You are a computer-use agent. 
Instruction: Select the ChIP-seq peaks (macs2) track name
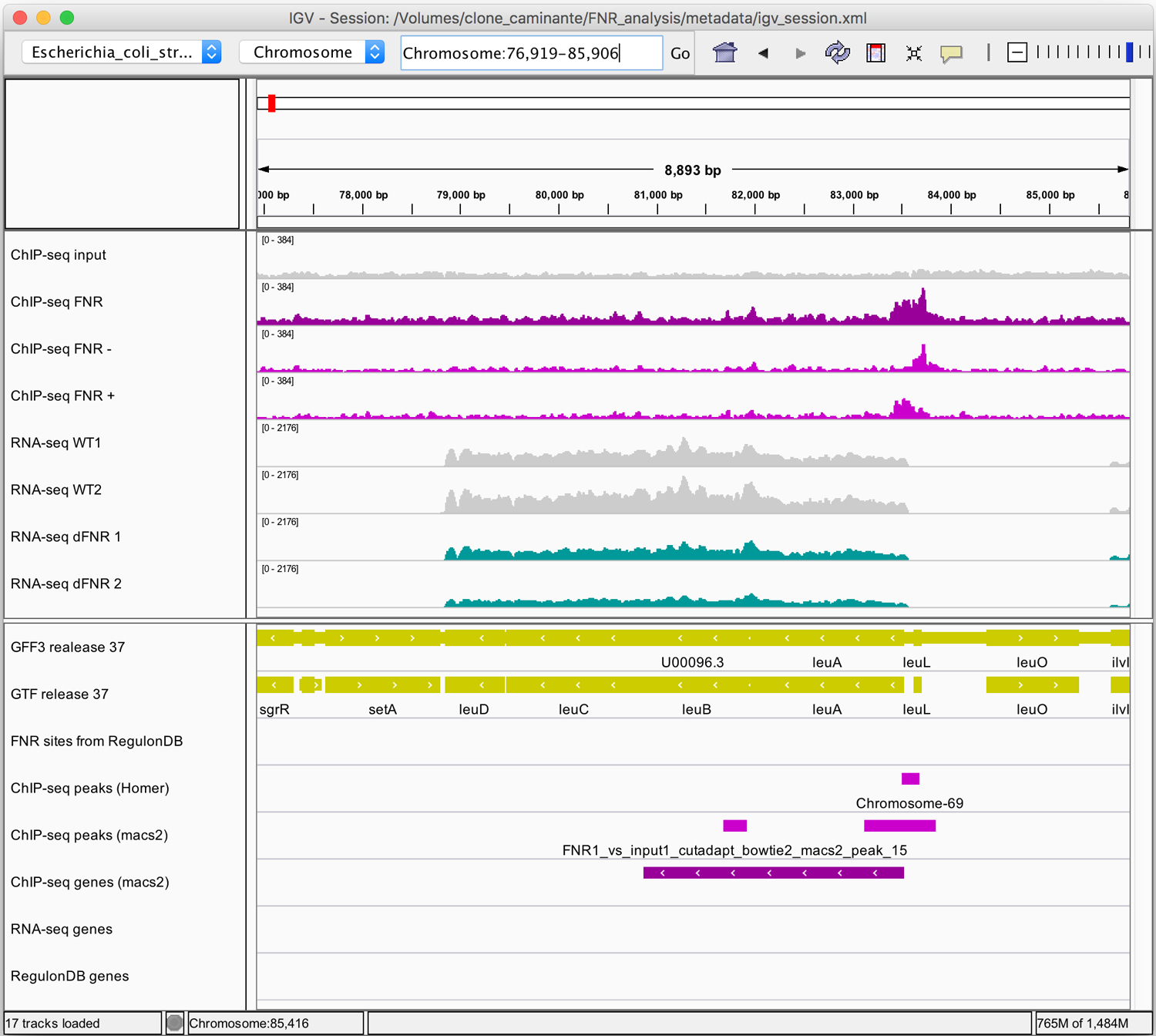[x=89, y=836]
